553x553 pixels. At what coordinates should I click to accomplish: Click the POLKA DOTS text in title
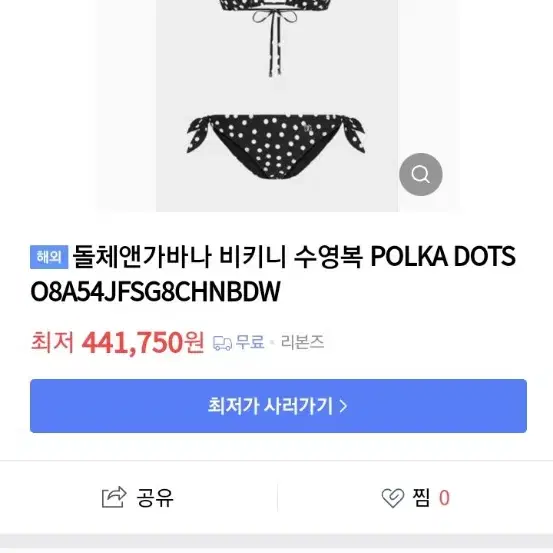443,257
